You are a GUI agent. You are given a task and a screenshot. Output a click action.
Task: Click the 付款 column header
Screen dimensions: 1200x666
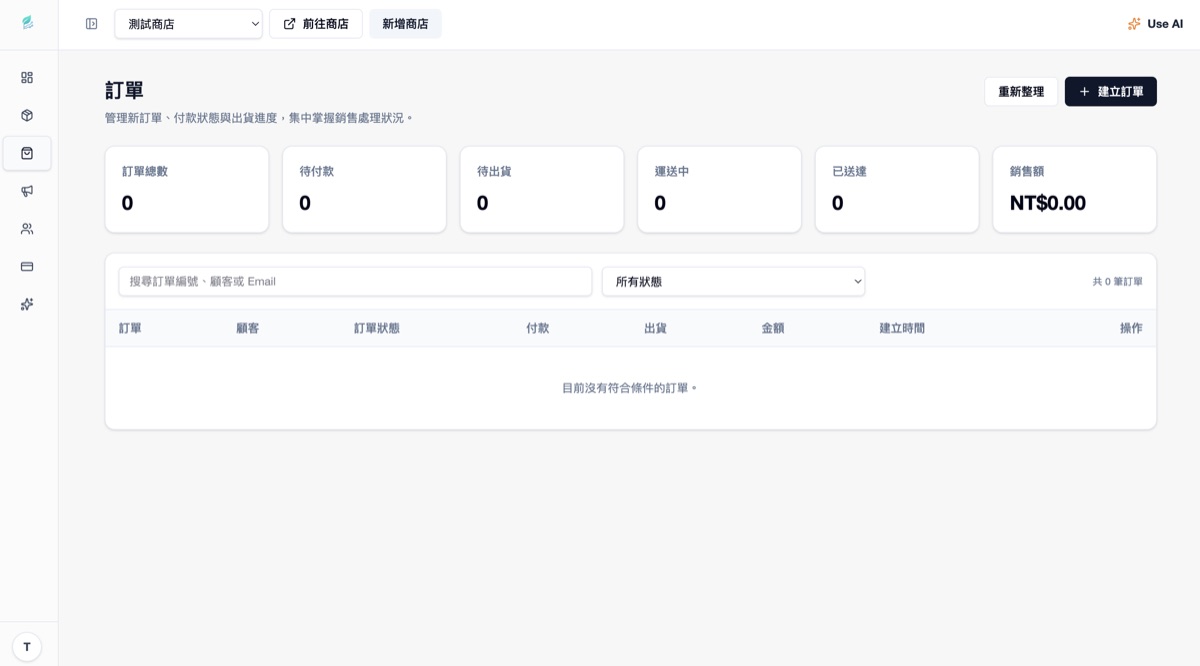pos(538,328)
